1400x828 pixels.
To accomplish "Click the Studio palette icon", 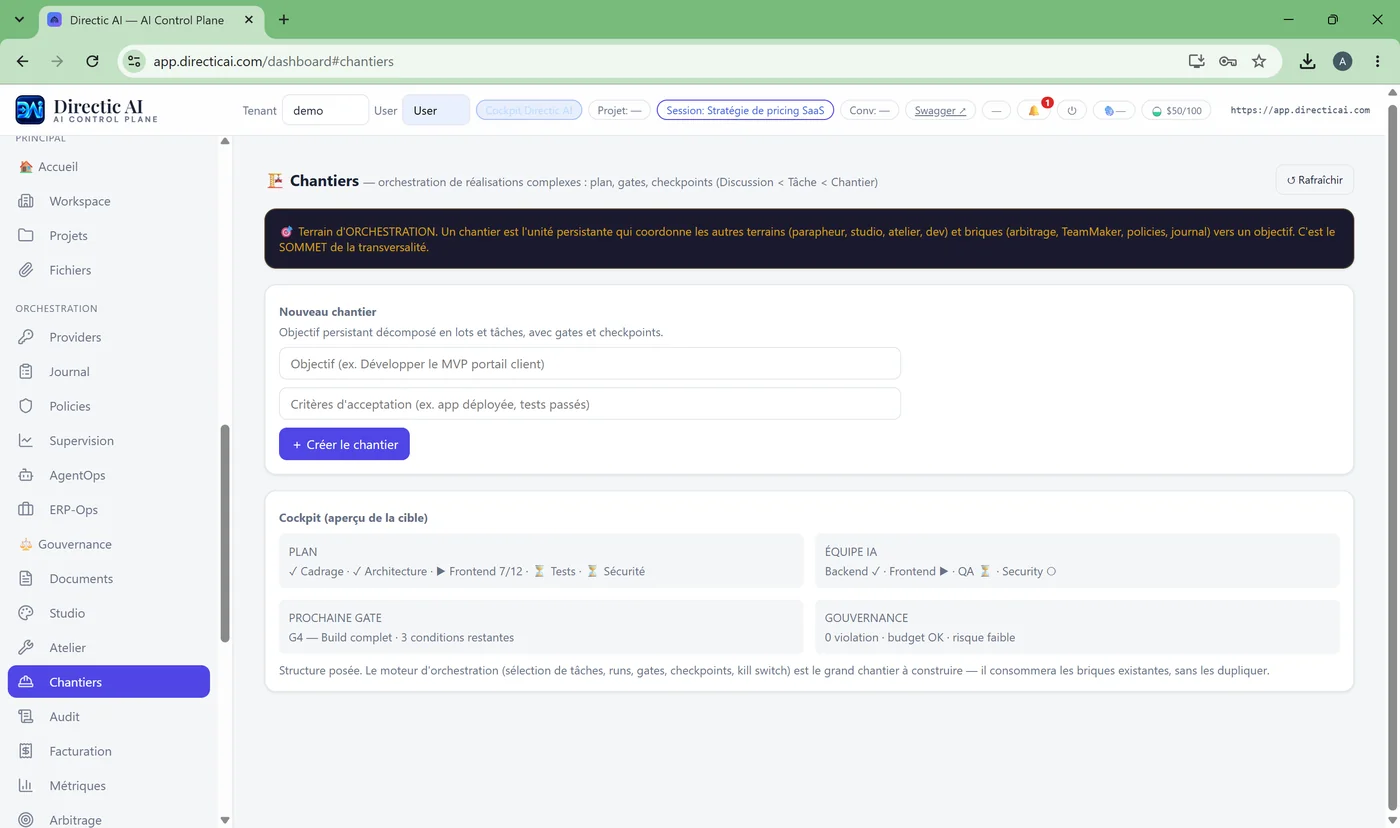I will tap(27, 613).
